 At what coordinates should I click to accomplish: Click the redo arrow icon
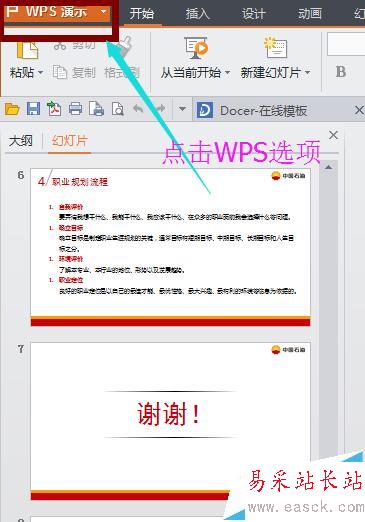(161, 109)
